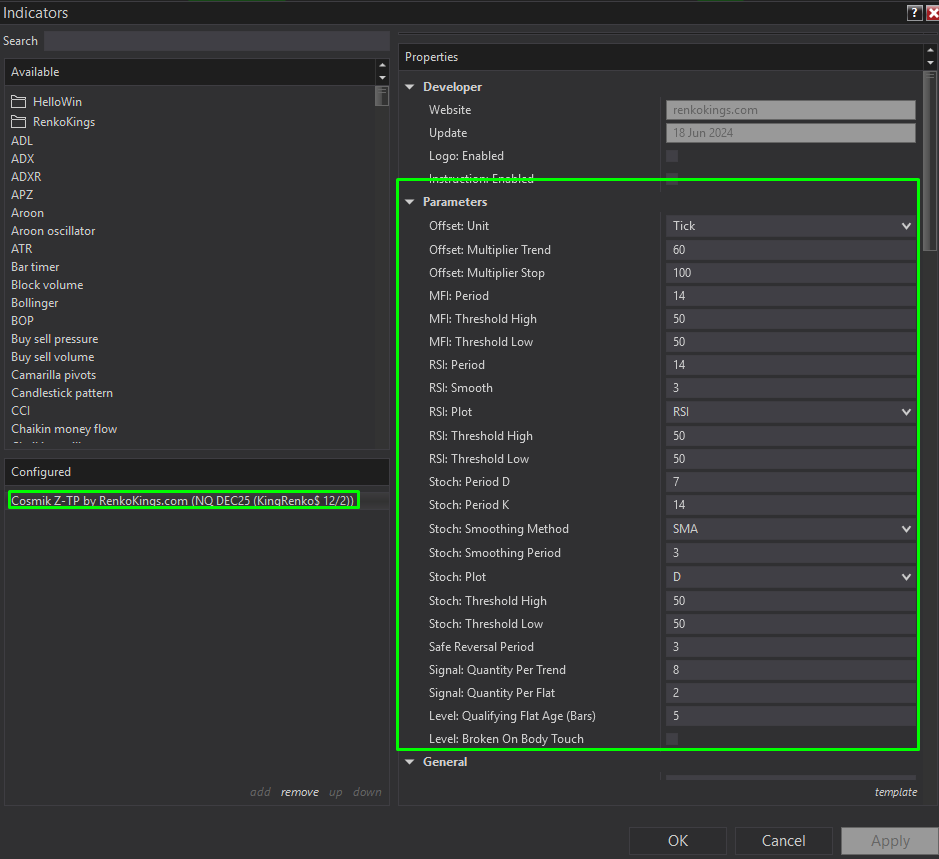Collapse the Parameters section arrow
939x859 pixels.
[x=410, y=202]
